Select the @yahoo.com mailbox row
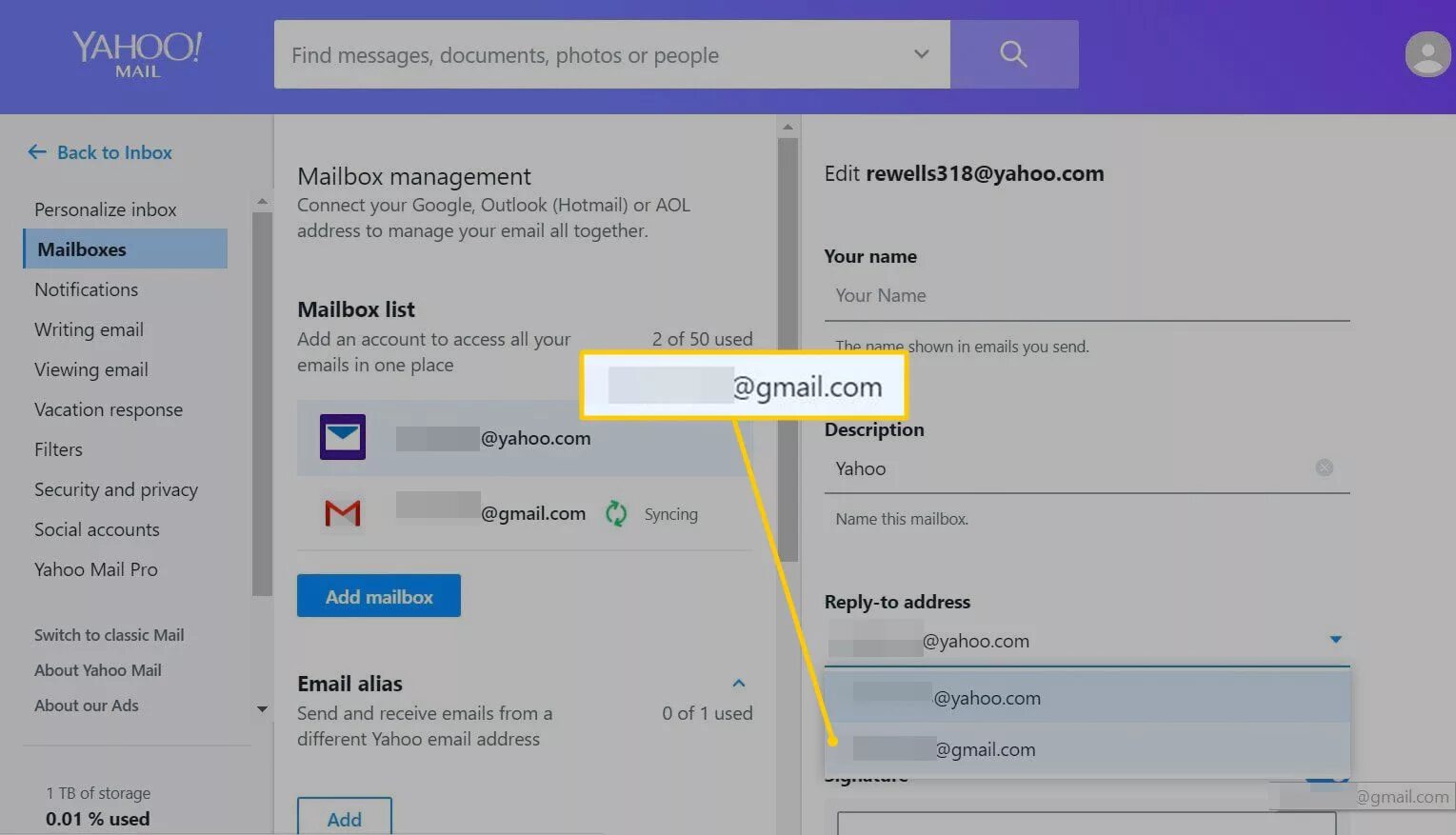The image size is (1456, 835). 525,438
